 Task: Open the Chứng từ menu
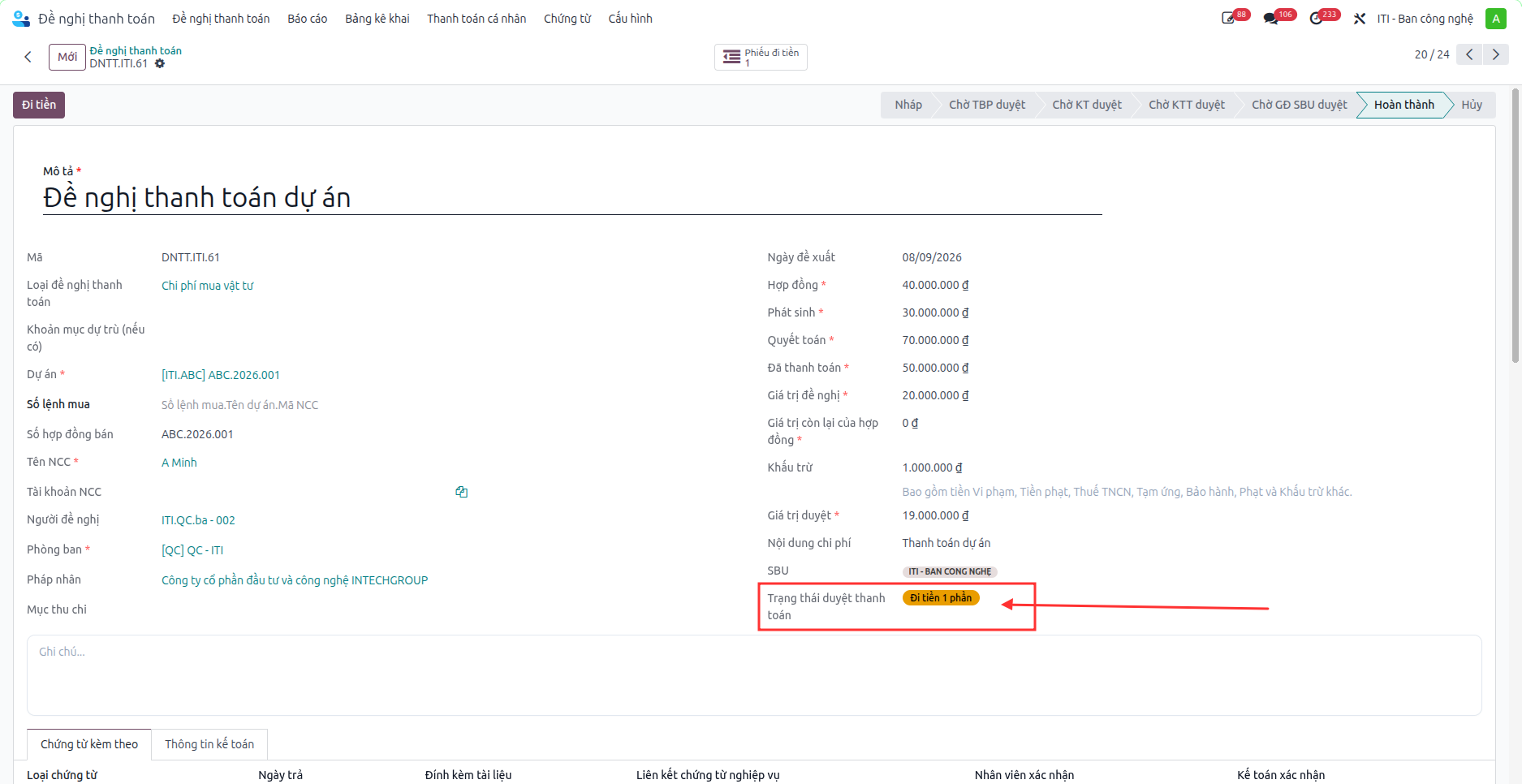point(567,19)
